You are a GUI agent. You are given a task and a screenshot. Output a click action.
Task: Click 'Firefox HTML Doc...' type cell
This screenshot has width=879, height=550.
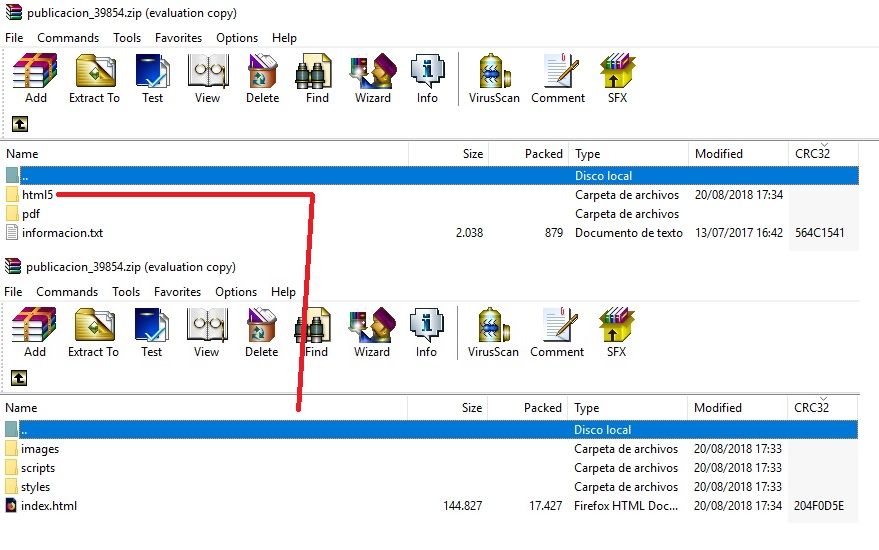pyautogui.click(x=626, y=506)
